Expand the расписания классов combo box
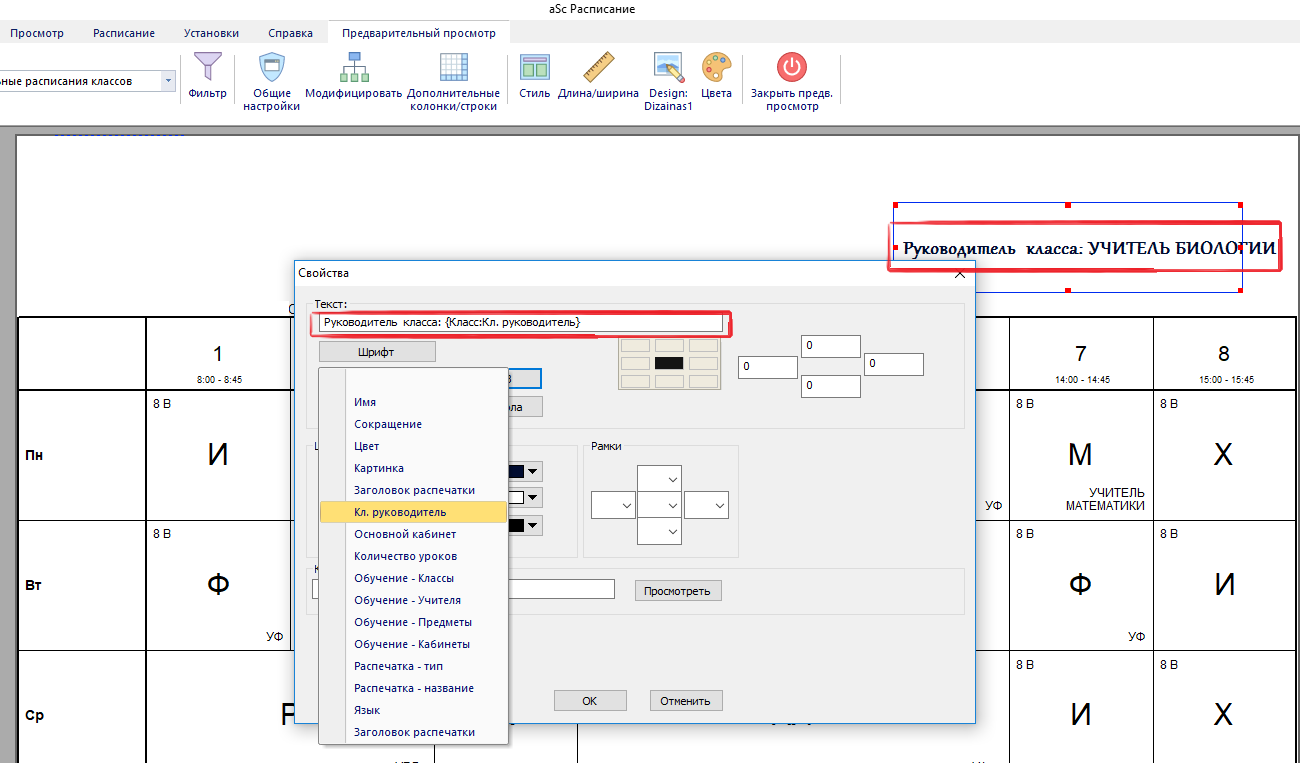This screenshot has width=1300, height=763. tap(168, 81)
